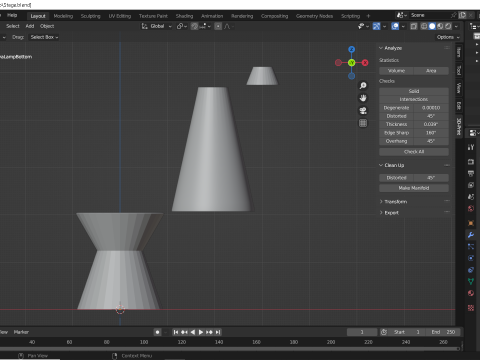The width and height of the screenshot is (480, 360).
Task: Toggle X-ray display button
Action: point(414,26)
